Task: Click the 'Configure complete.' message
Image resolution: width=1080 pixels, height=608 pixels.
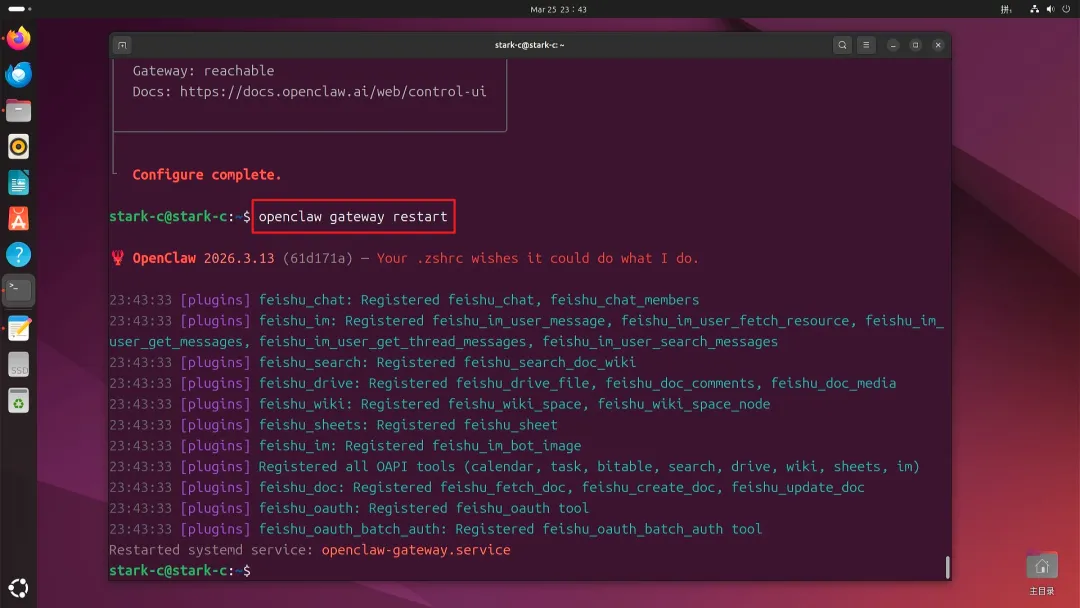Action: coord(207,175)
